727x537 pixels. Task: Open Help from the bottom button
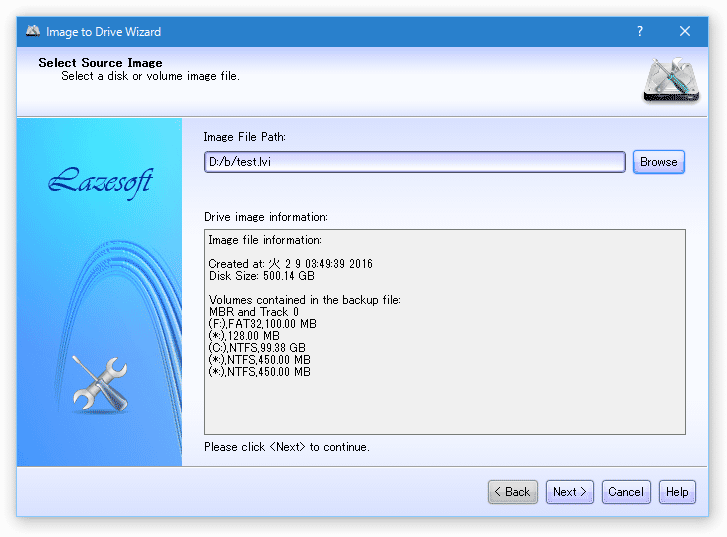click(x=677, y=492)
